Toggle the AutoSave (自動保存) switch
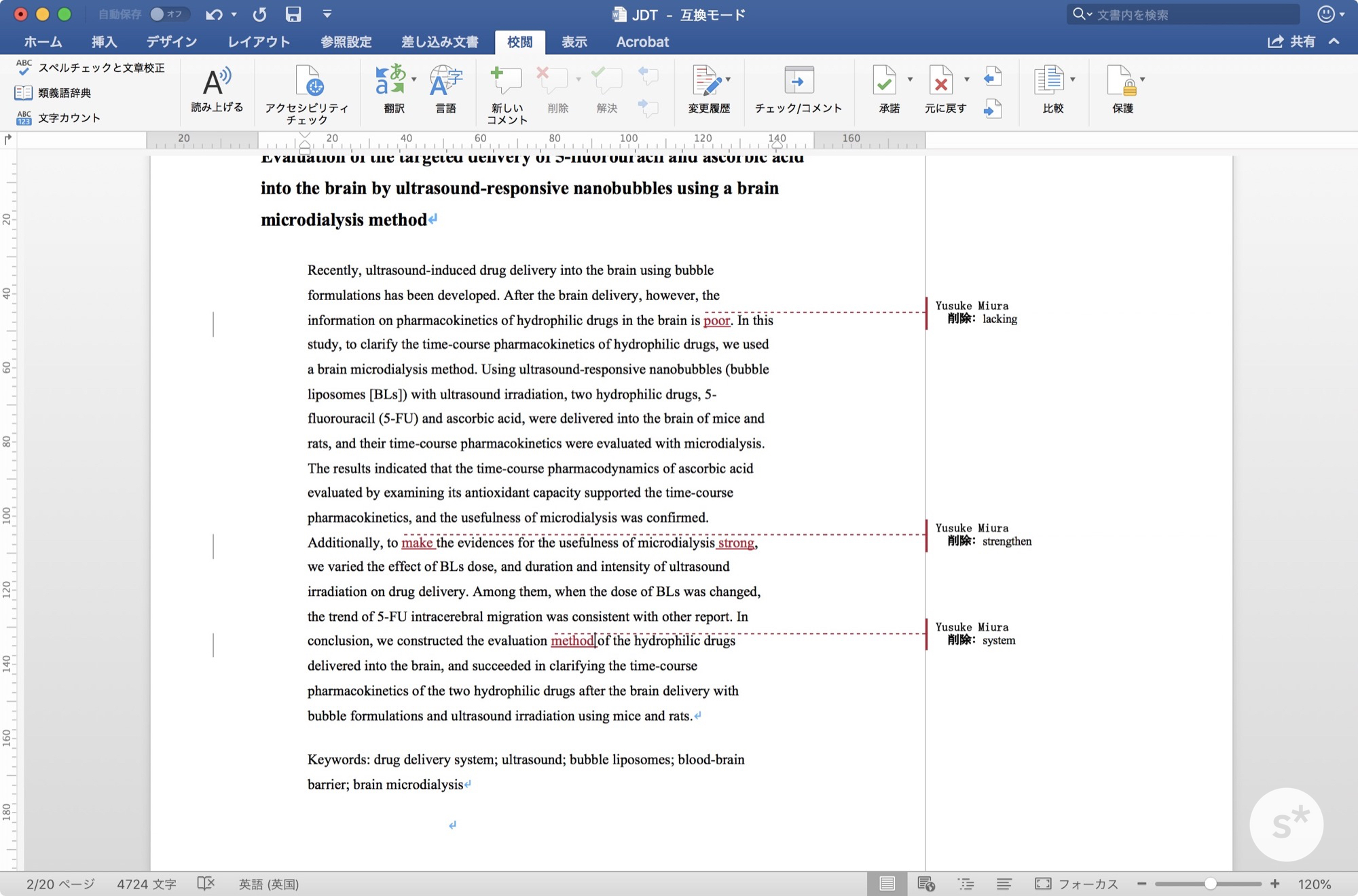Image resolution: width=1358 pixels, height=896 pixels. (x=167, y=14)
